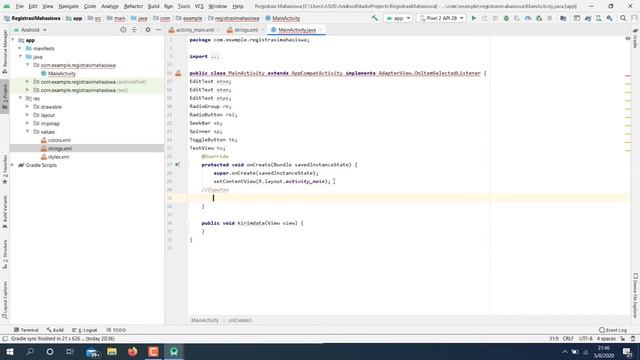Click the Make Project hammer icon

[x=374, y=18]
